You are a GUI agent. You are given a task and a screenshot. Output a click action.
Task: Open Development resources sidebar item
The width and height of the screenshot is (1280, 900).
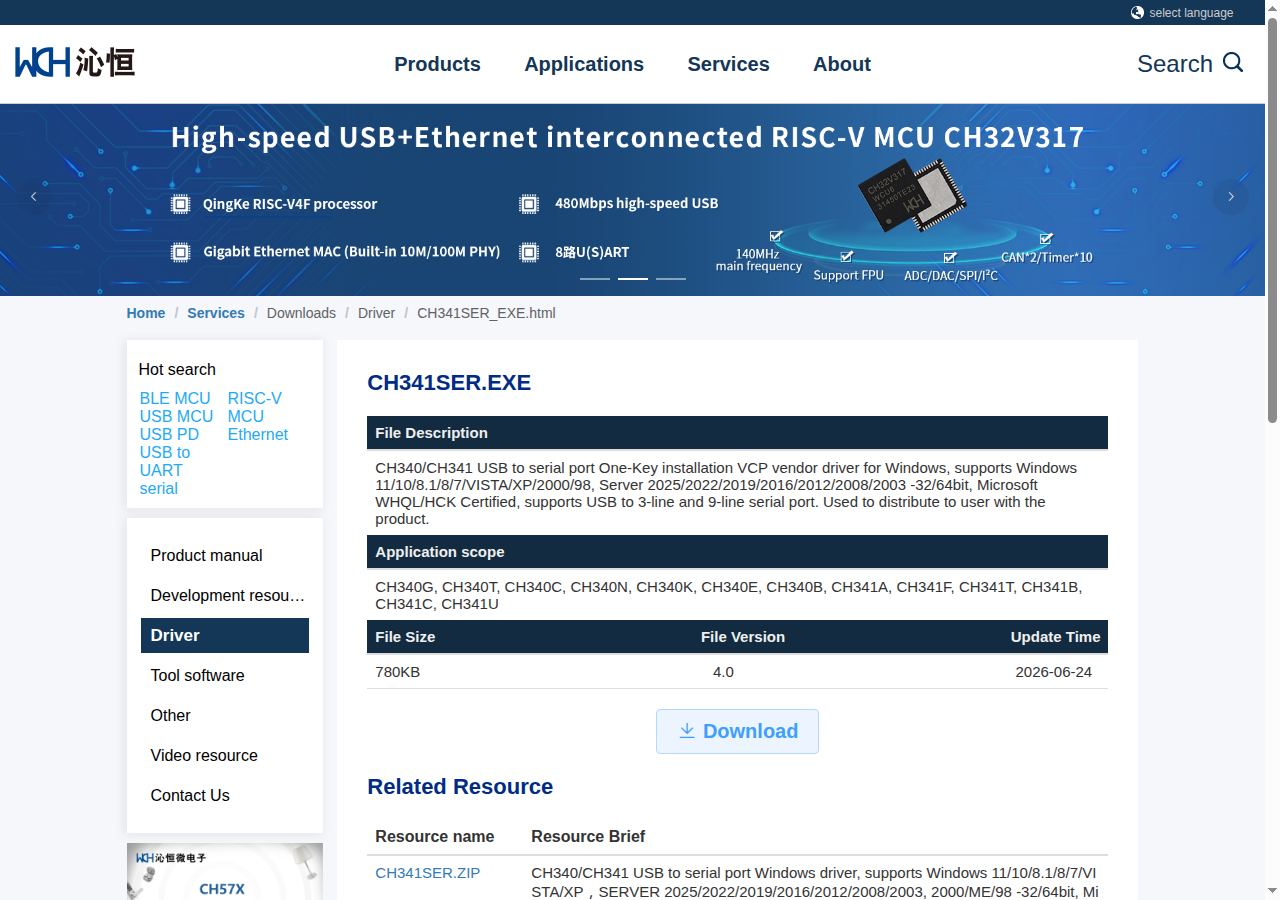tap(225, 596)
